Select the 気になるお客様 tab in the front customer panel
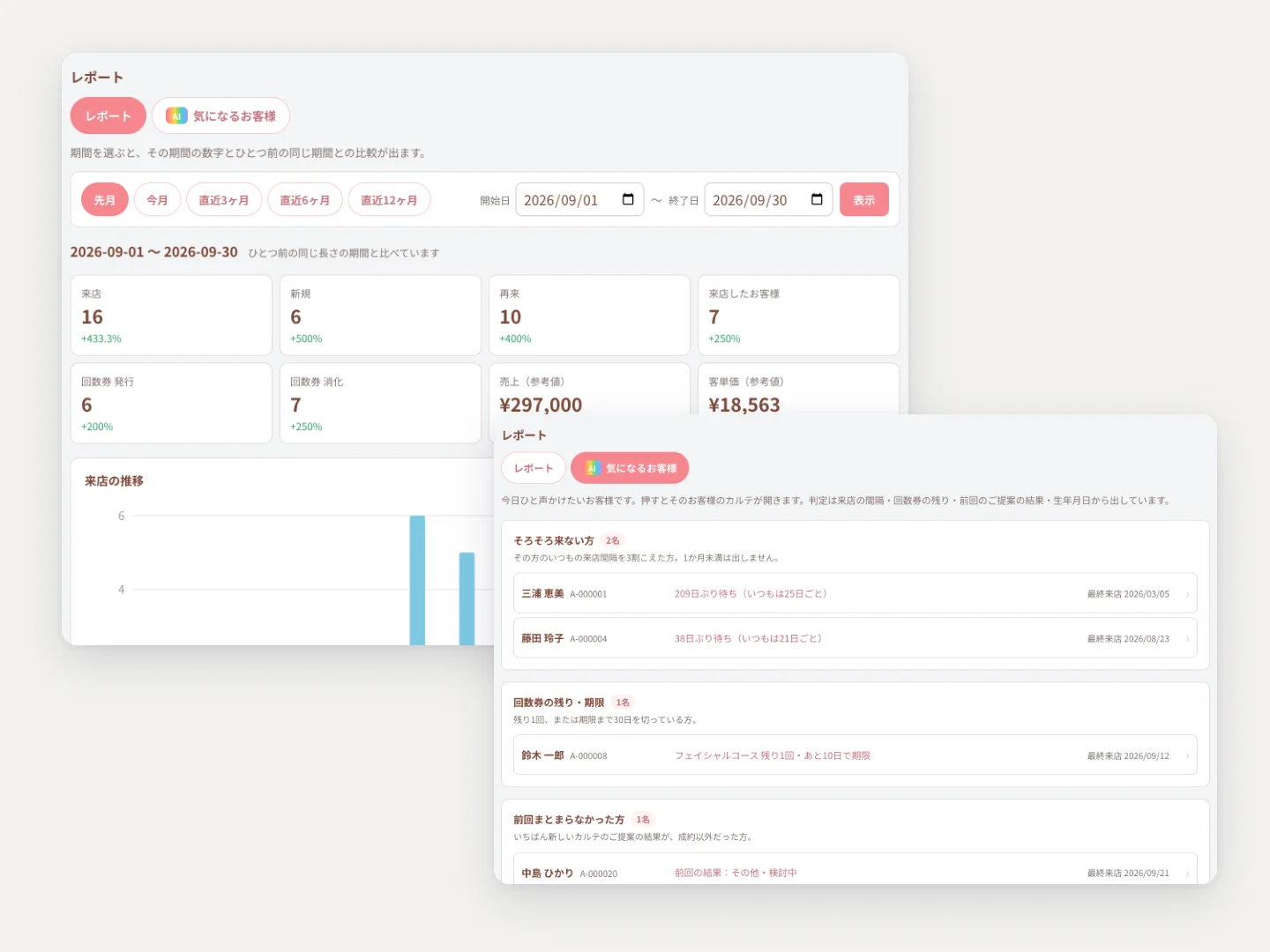This screenshot has height=952, width=1270. (630, 468)
